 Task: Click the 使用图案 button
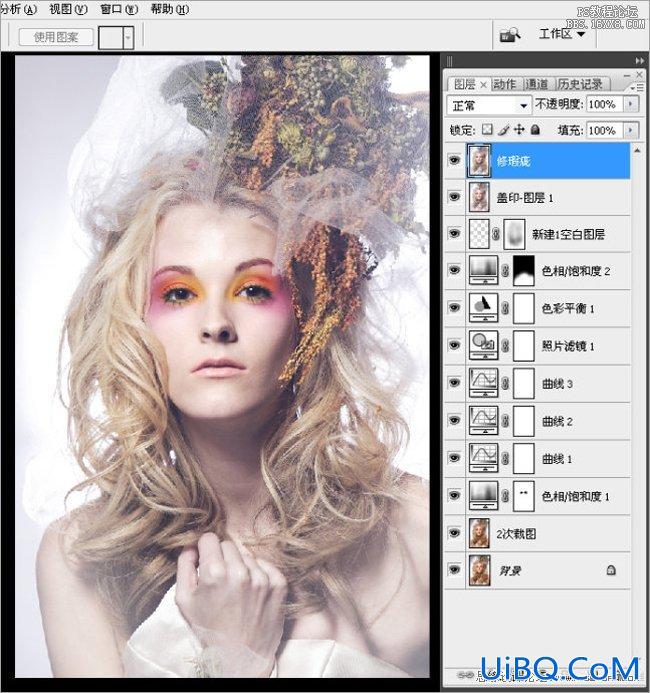pyautogui.click(x=56, y=37)
